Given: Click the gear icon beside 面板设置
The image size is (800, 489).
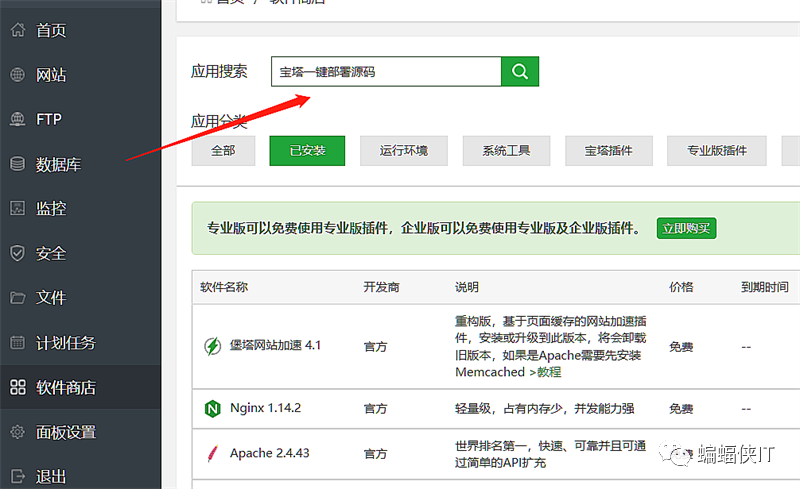Looking at the screenshot, I should coord(17,432).
